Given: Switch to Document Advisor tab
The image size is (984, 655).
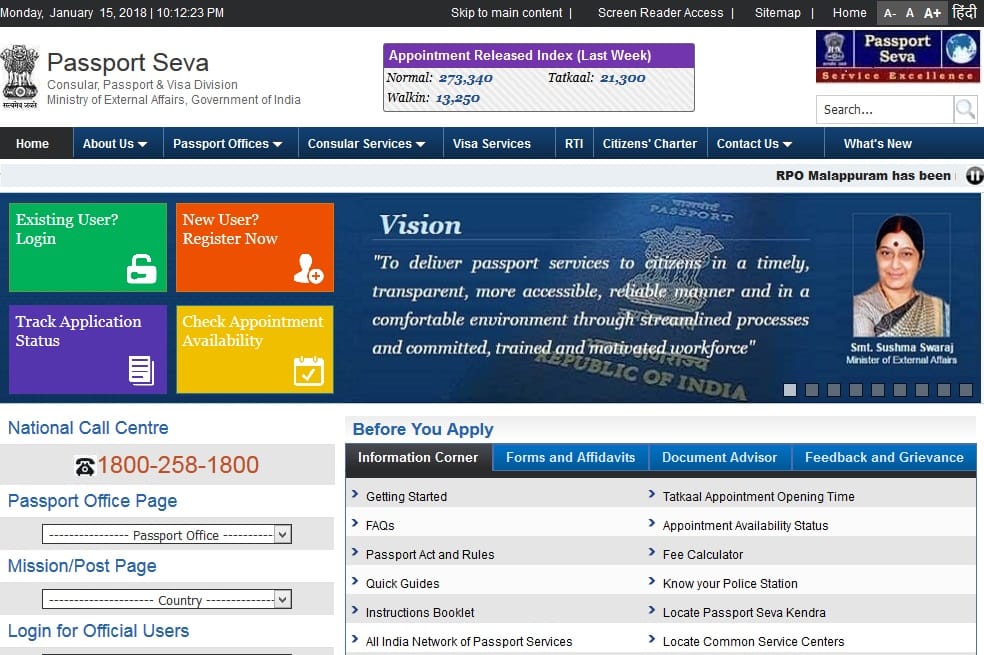Looking at the screenshot, I should (719, 457).
